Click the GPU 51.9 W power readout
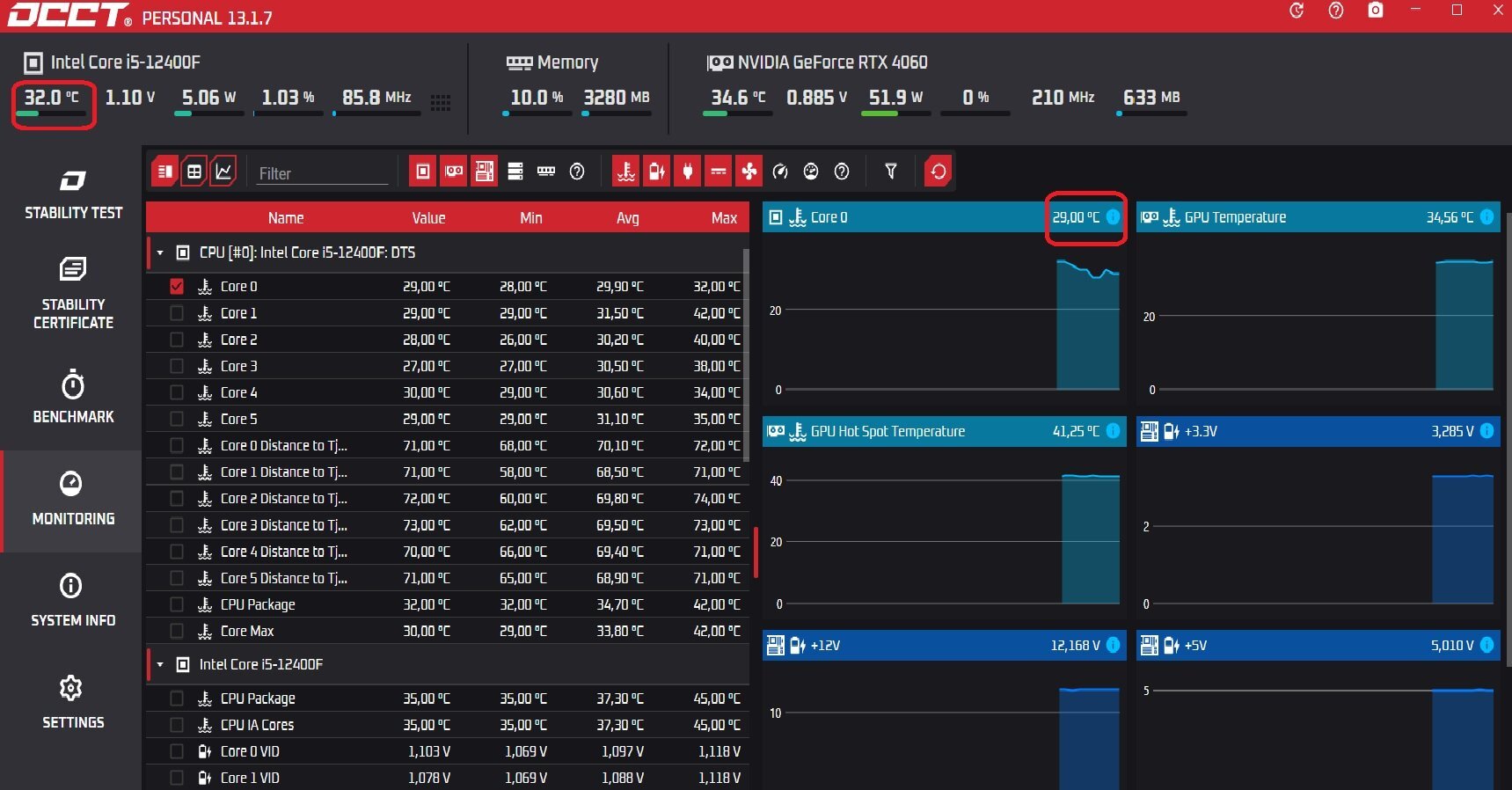This screenshot has height=790, width=1512. click(895, 98)
